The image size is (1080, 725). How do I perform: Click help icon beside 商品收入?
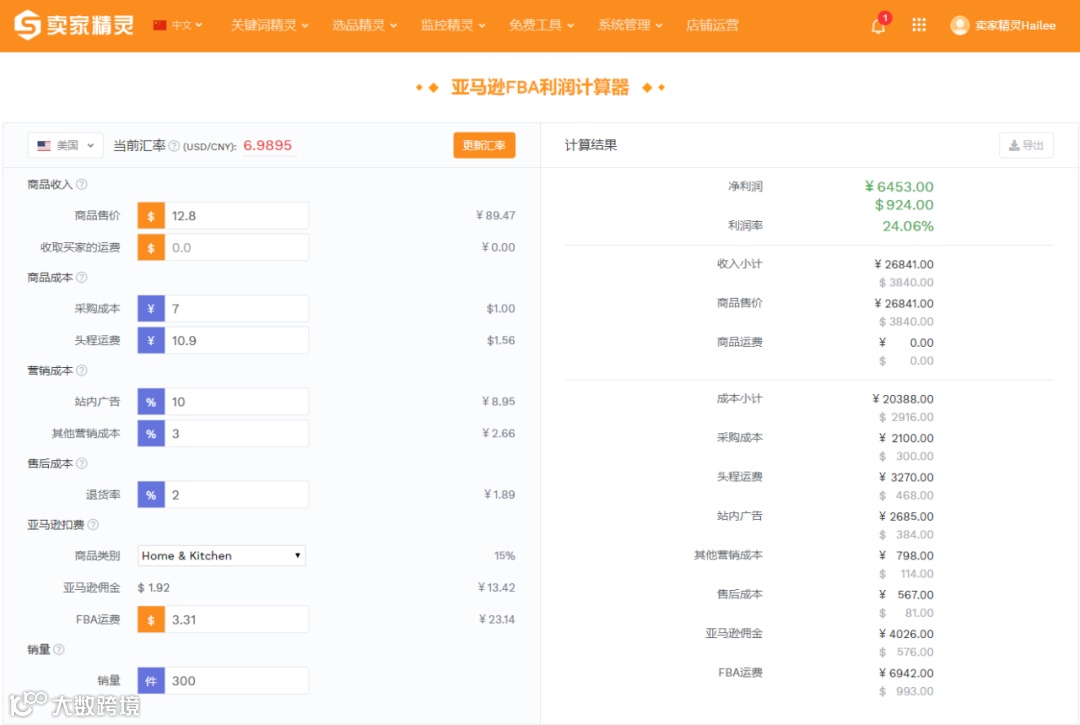(81, 185)
